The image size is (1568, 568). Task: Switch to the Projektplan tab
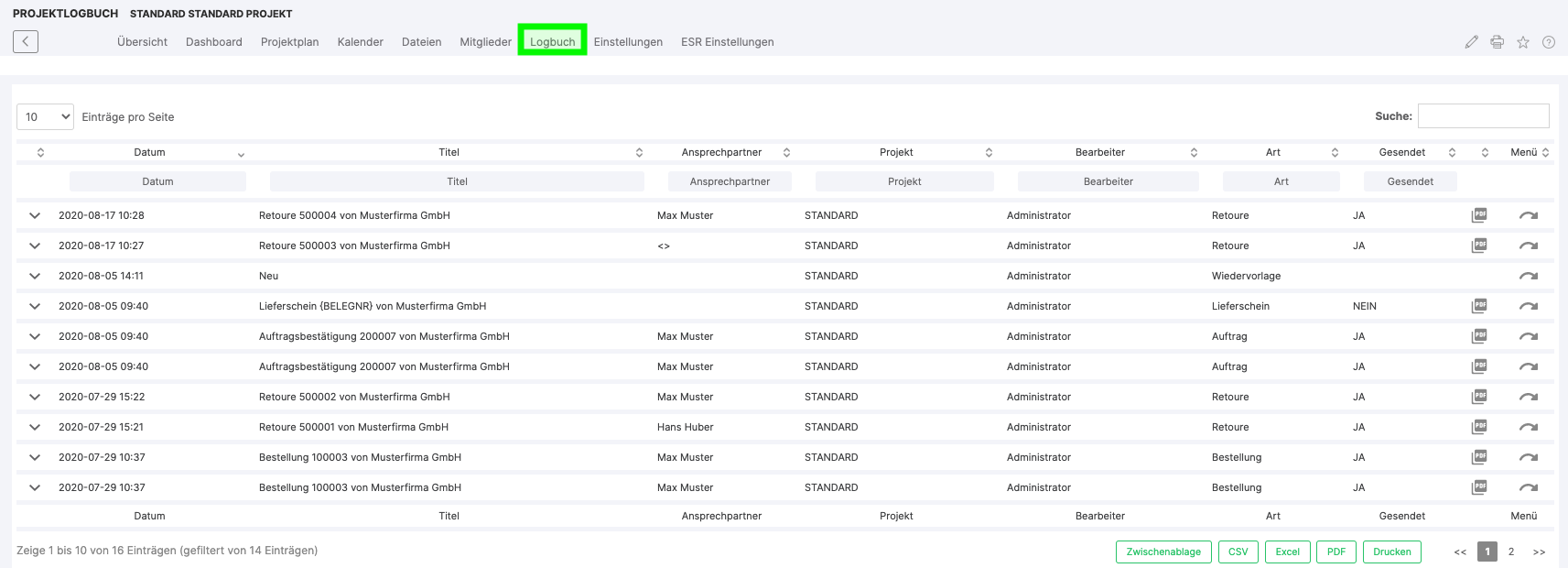(289, 42)
